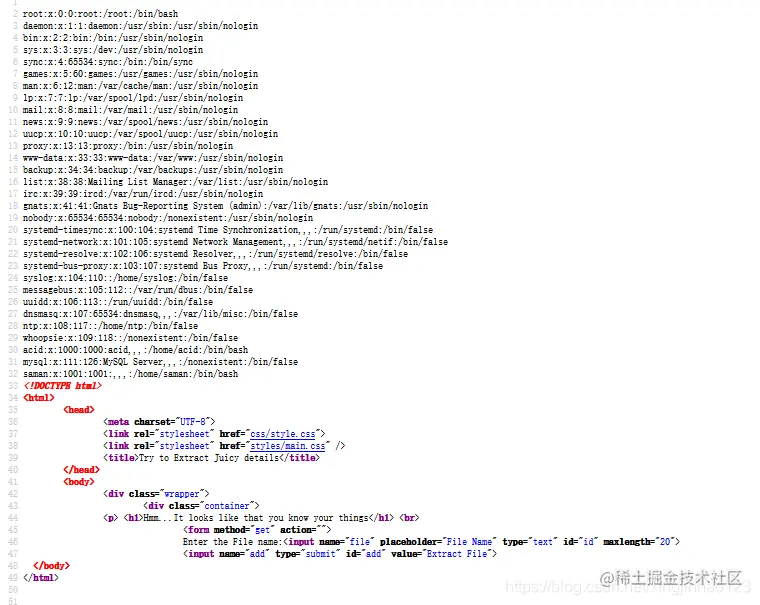
Task: Select the news:x:9:9 line
Action: (x=145, y=122)
